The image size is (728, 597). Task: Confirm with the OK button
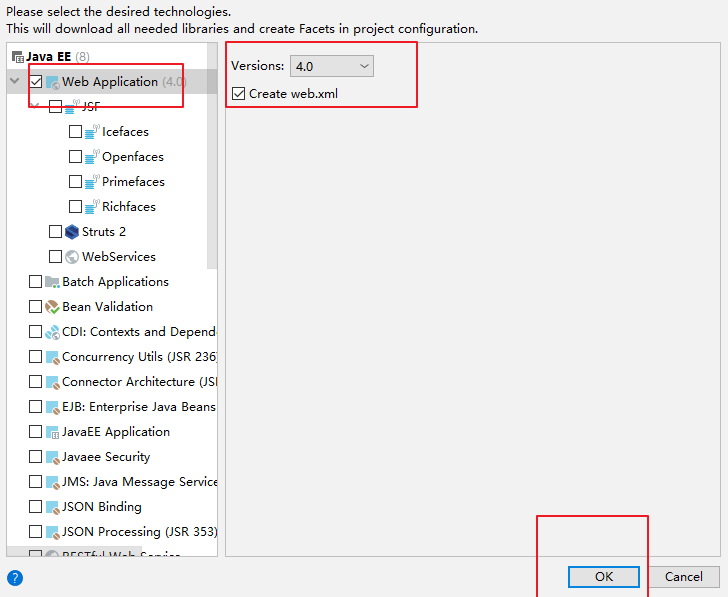pos(604,577)
